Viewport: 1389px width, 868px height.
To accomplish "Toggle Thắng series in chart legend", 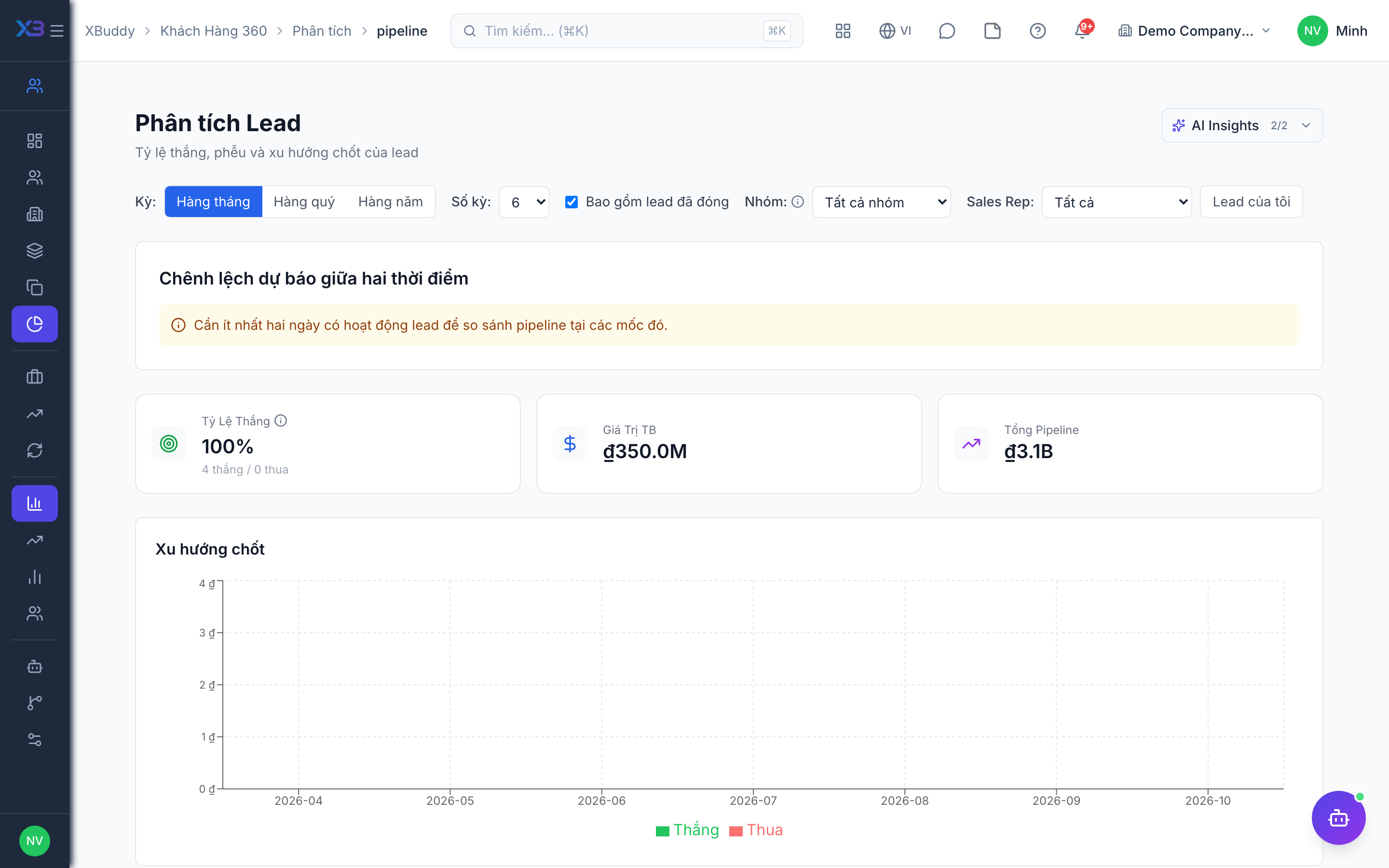I will click(x=687, y=830).
